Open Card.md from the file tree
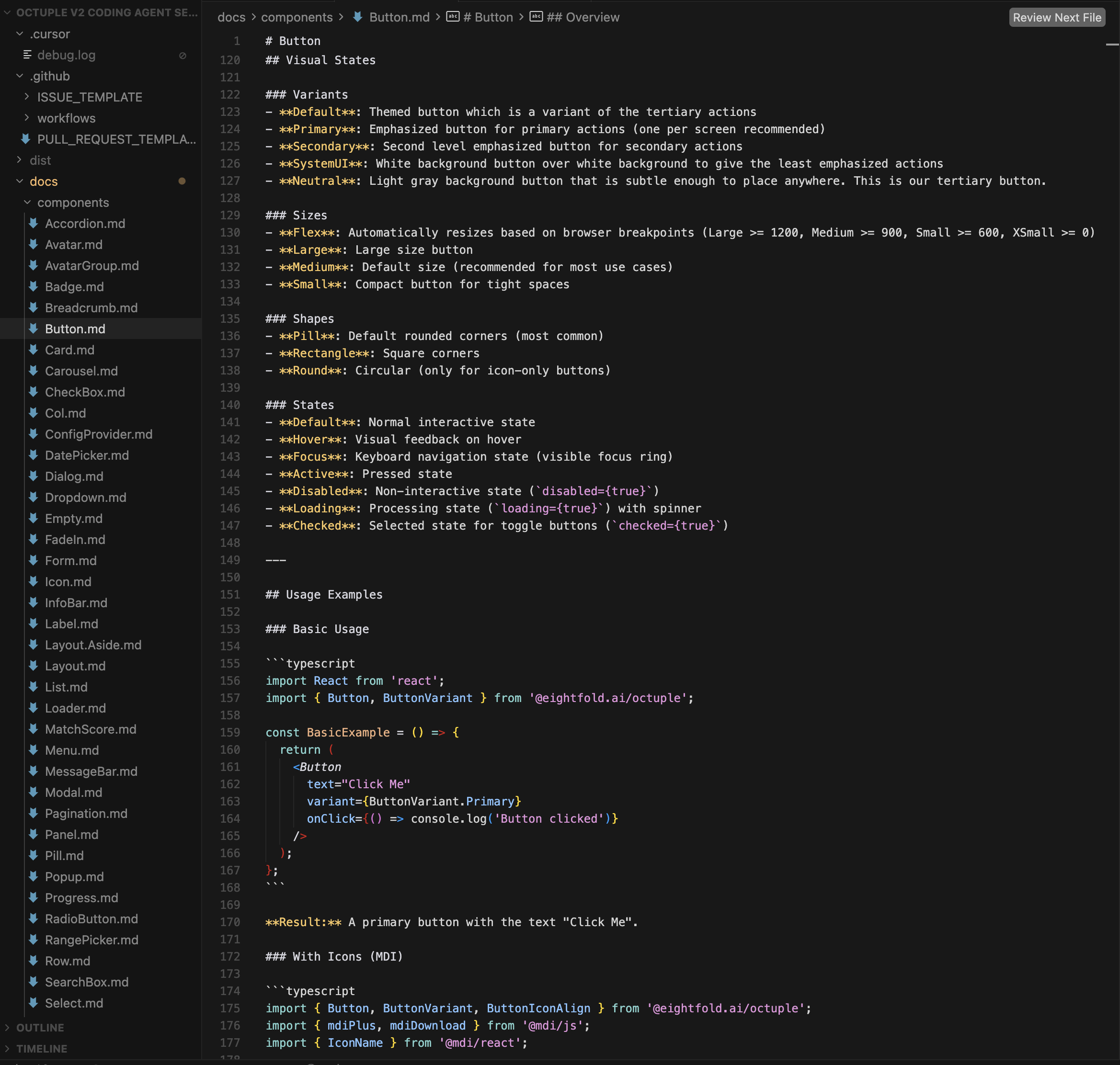This screenshot has width=1120, height=1065. [70, 350]
